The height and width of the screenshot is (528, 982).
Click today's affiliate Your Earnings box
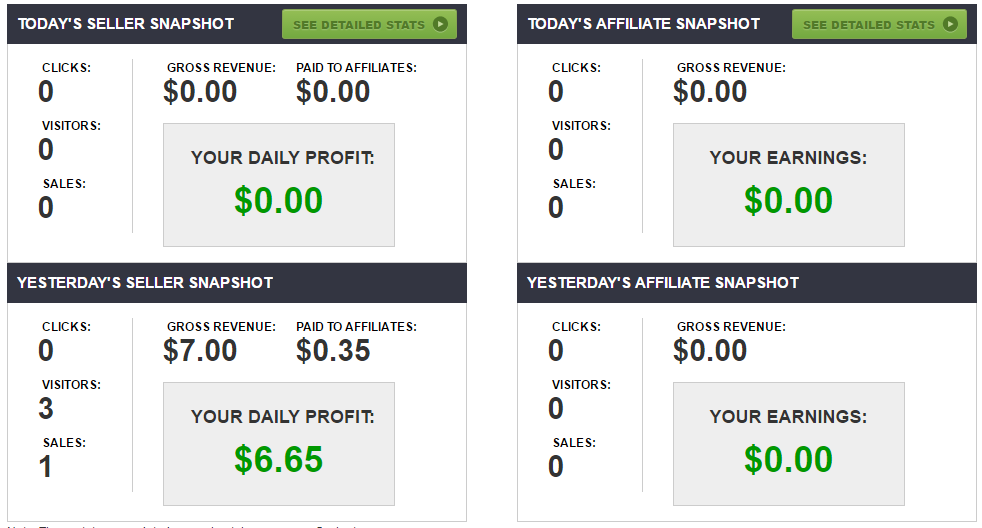pos(788,185)
